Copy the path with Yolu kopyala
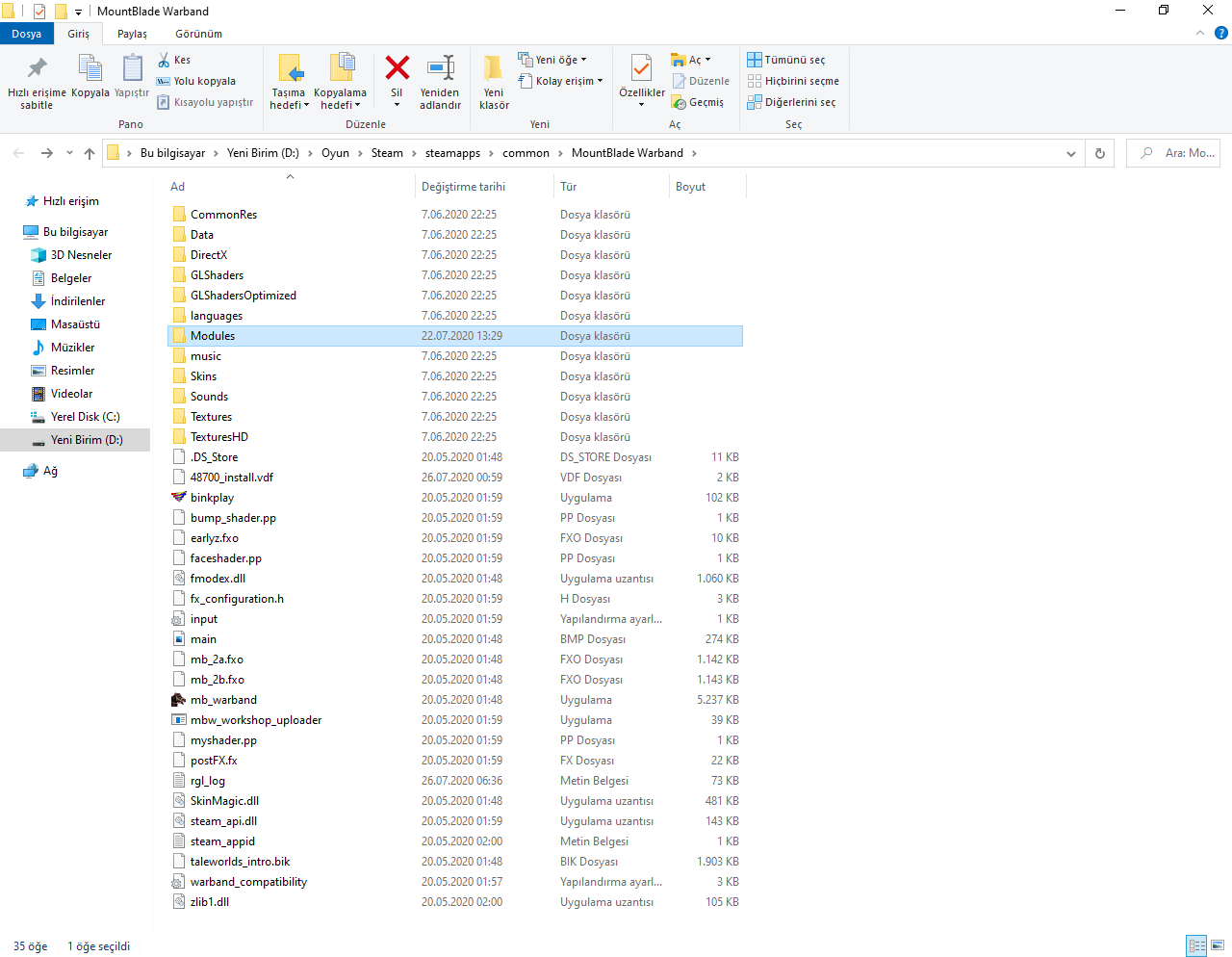Viewport: 1232px width, 957px height. tap(196, 81)
